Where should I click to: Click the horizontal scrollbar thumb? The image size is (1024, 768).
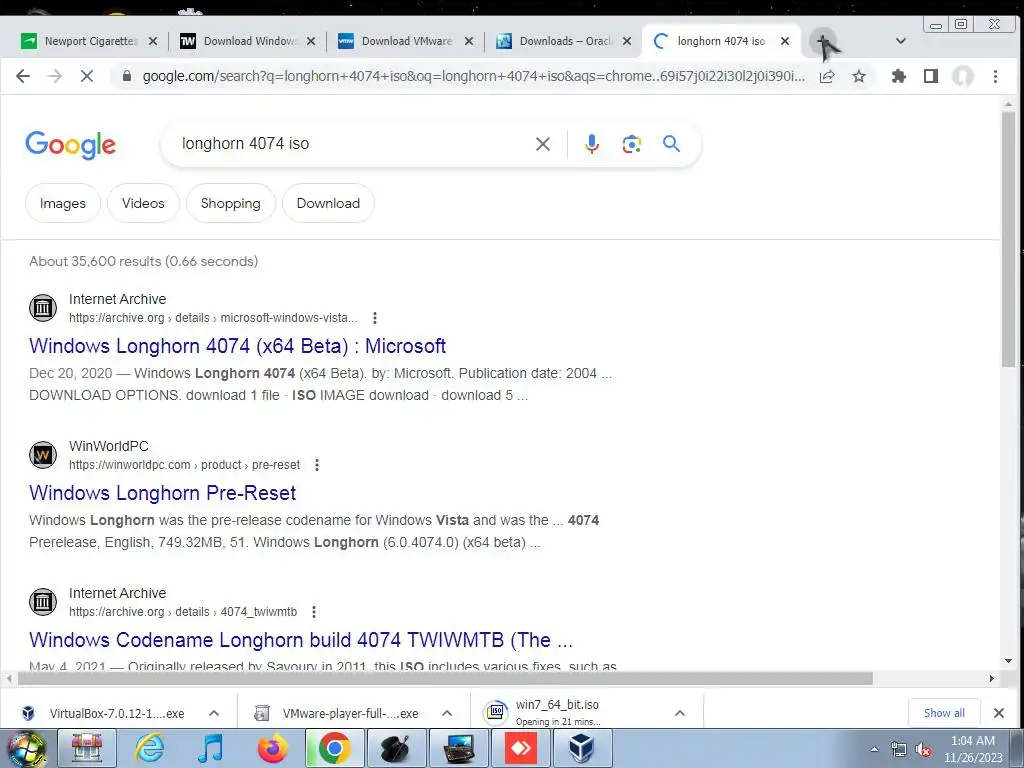[x=445, y=679]
